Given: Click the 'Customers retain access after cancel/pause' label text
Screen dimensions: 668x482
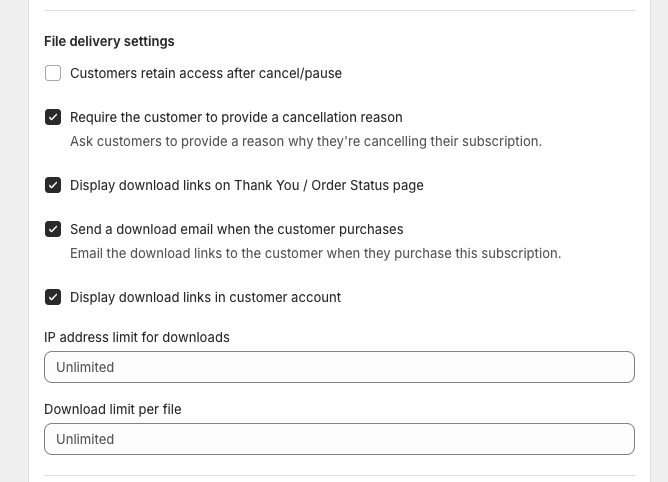Looking at the screenshot, I should coord(206,73).
